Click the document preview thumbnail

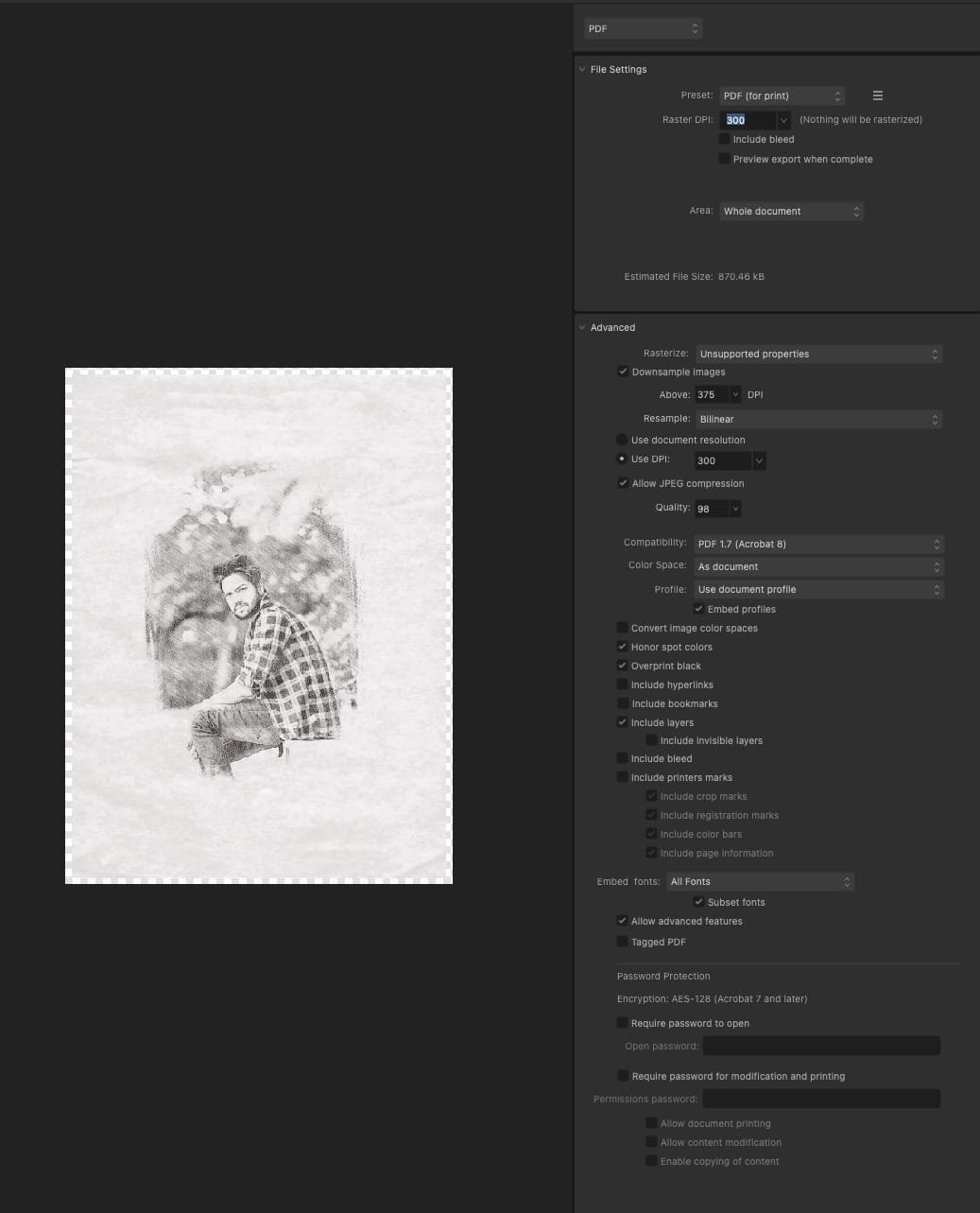click(259, 626)
